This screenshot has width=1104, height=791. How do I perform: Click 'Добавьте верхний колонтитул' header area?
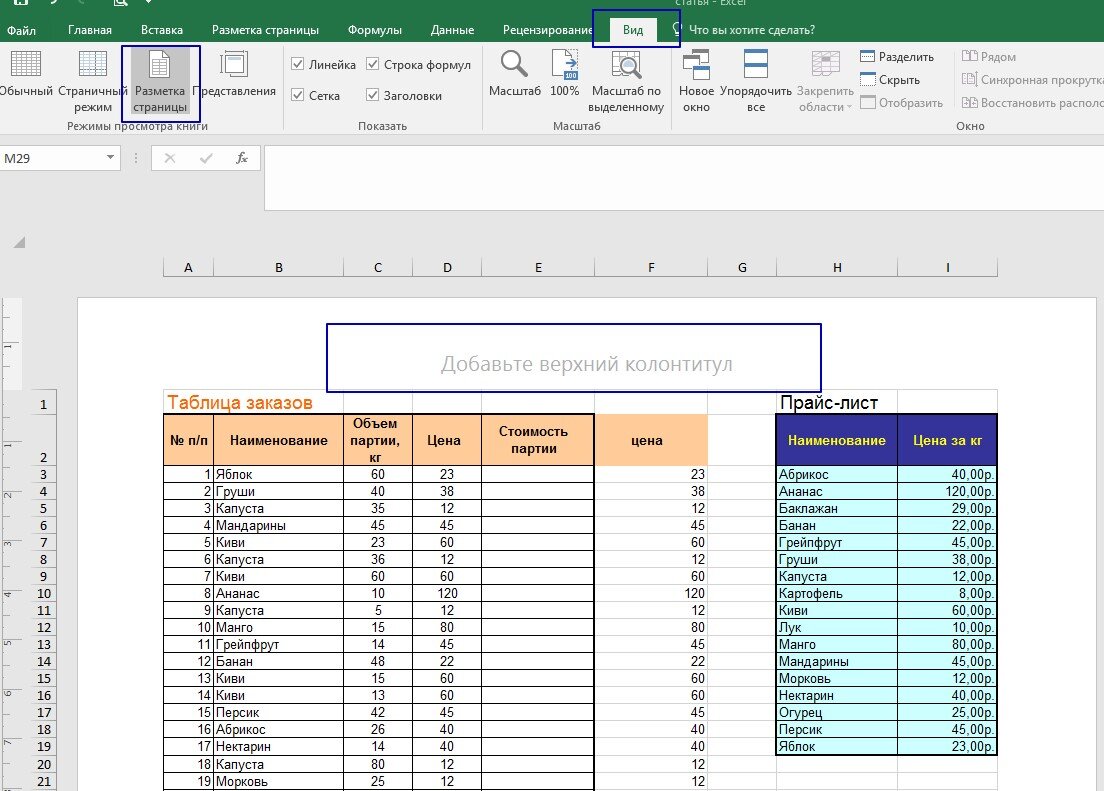[586, 363]
